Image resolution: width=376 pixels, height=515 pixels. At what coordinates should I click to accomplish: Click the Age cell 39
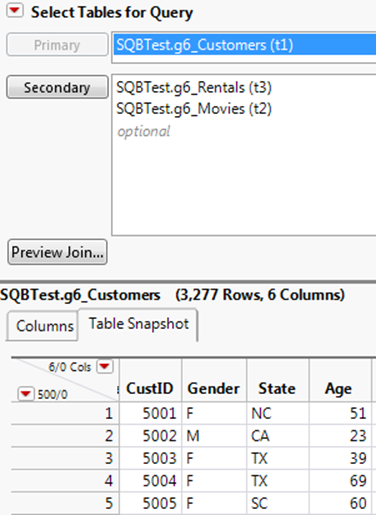340,458
